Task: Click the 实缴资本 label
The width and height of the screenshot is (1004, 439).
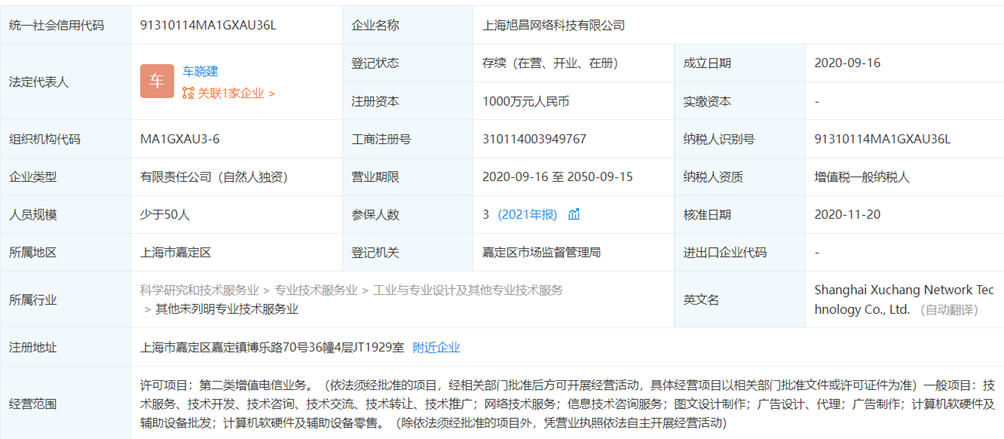Action: tap(707, 101)
